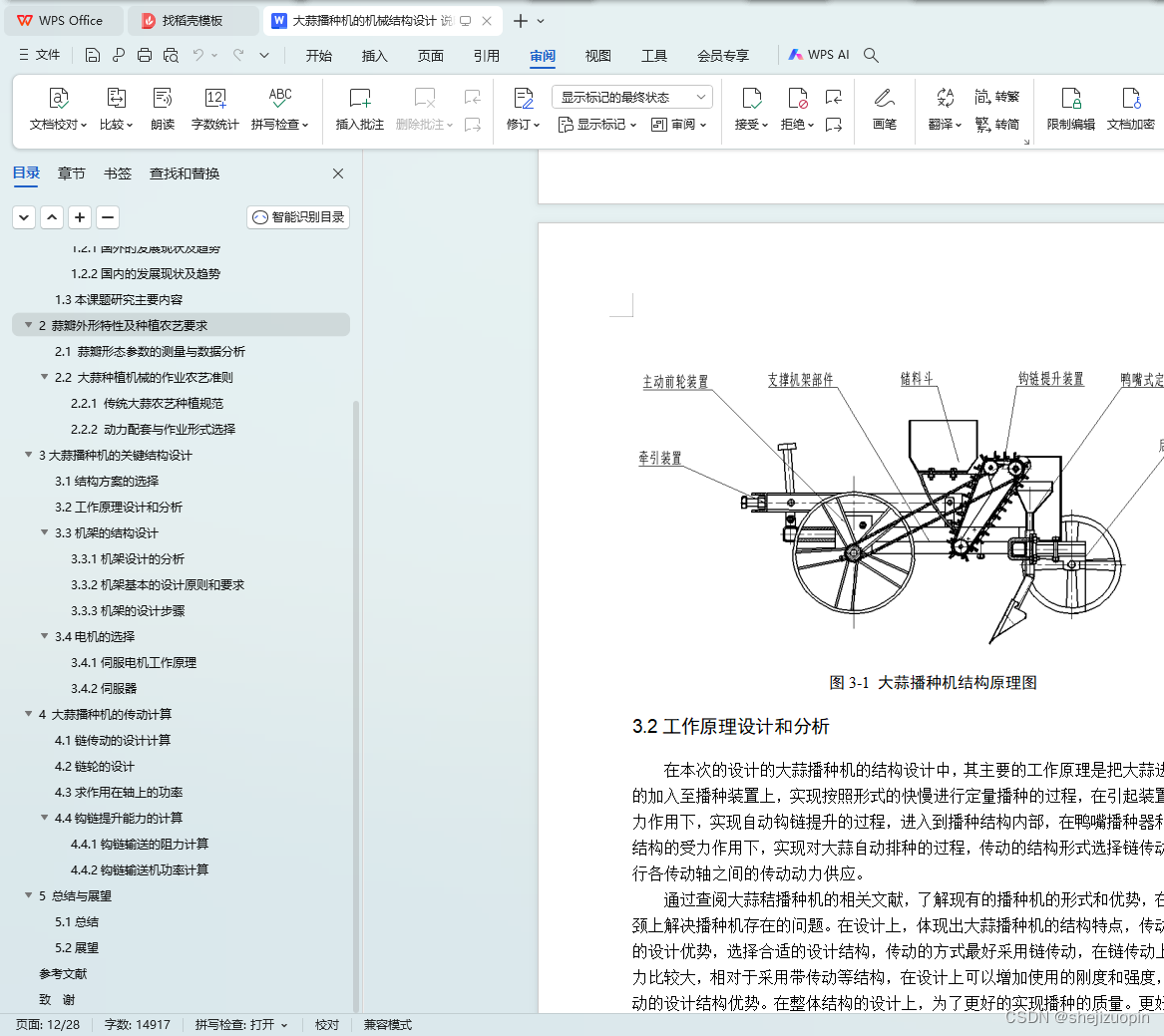Viewport: 1164px width, 1036px height.
Task: Open the 比较 compare tool
Action: pos(116,109)
